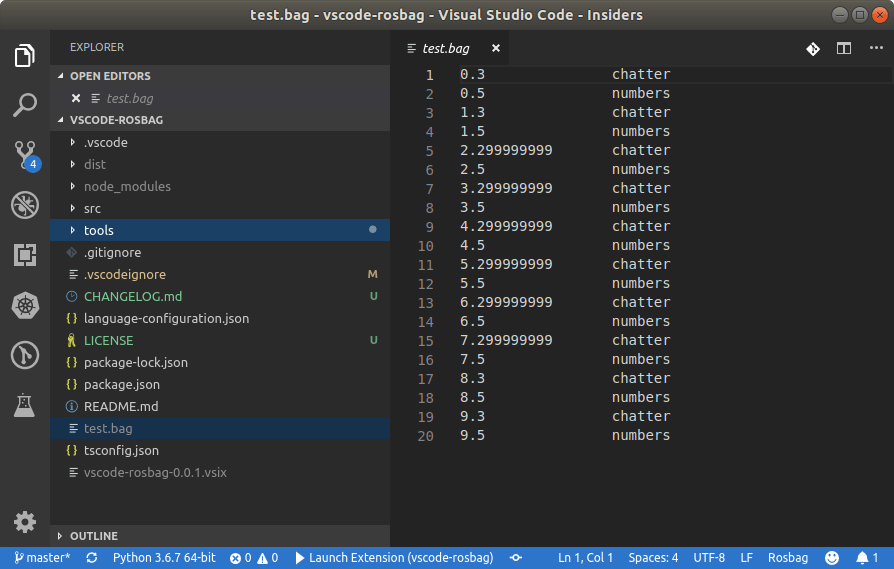Open the Kubernetes helm wheel icon
Image resolution: width=894 pixels, height=569 pixels.
tap(25, 305)
